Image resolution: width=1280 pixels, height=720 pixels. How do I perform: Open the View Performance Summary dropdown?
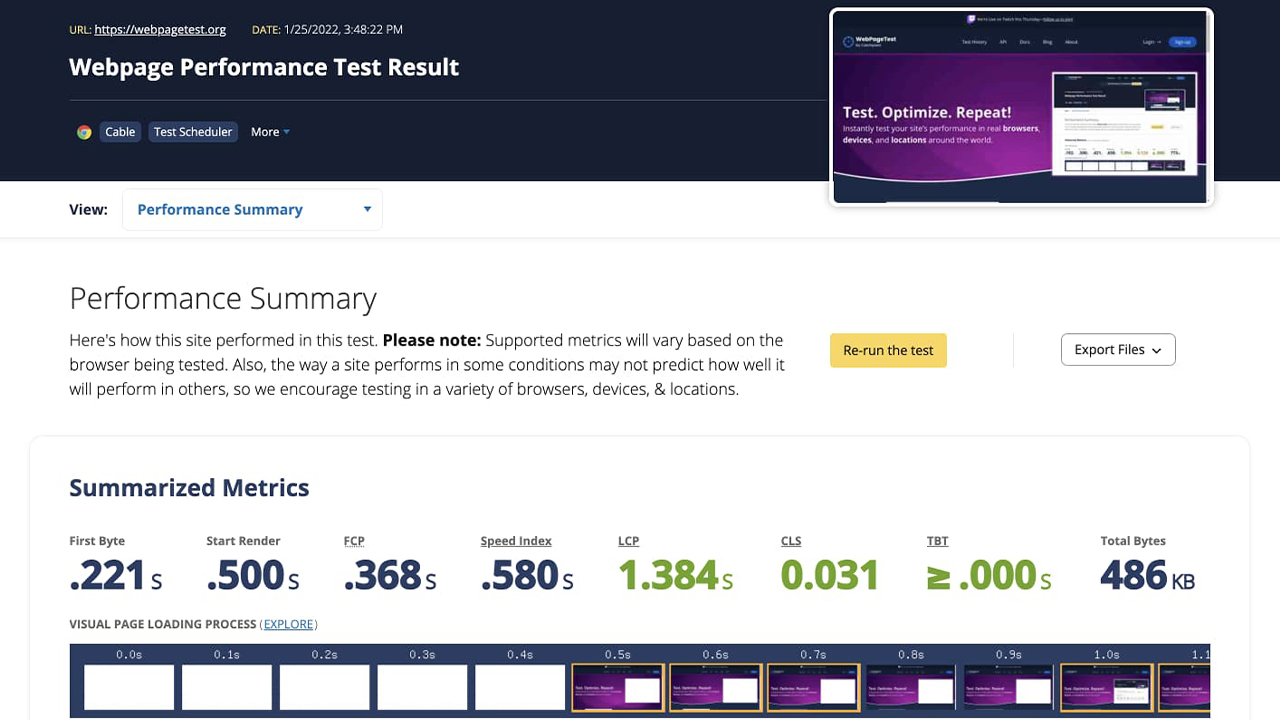coord(252,210)
